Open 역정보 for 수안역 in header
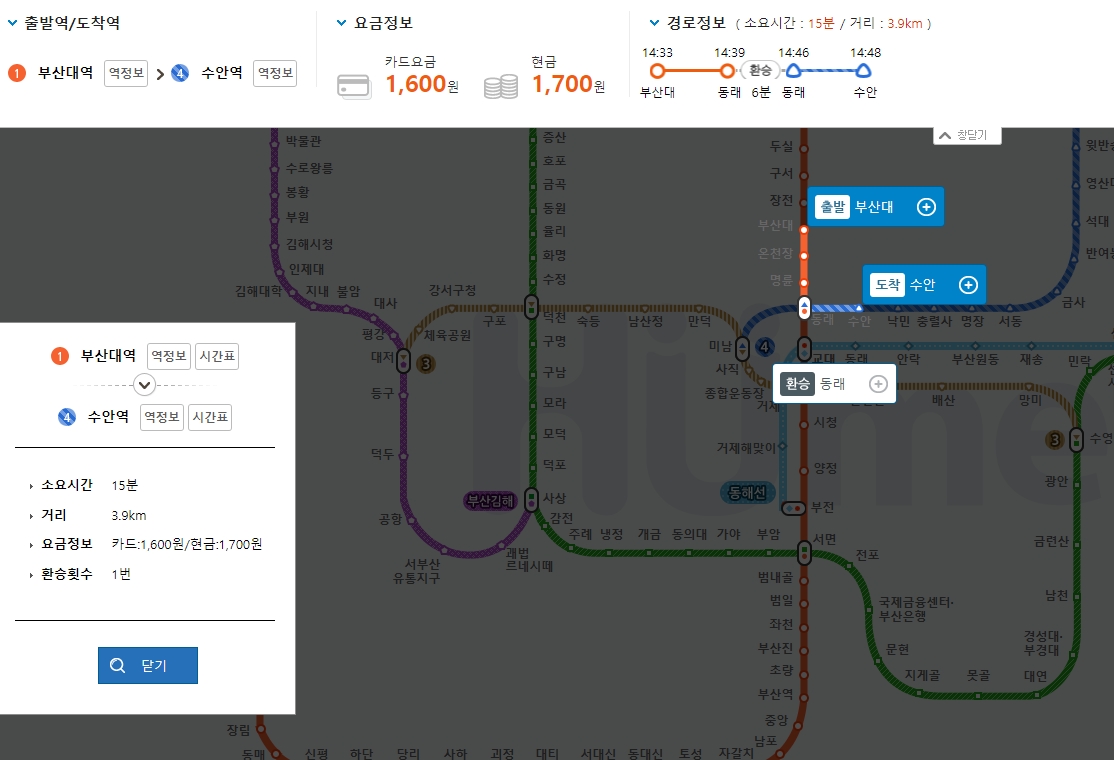This screenshot has width=1114, height=760. coord(275,73)
